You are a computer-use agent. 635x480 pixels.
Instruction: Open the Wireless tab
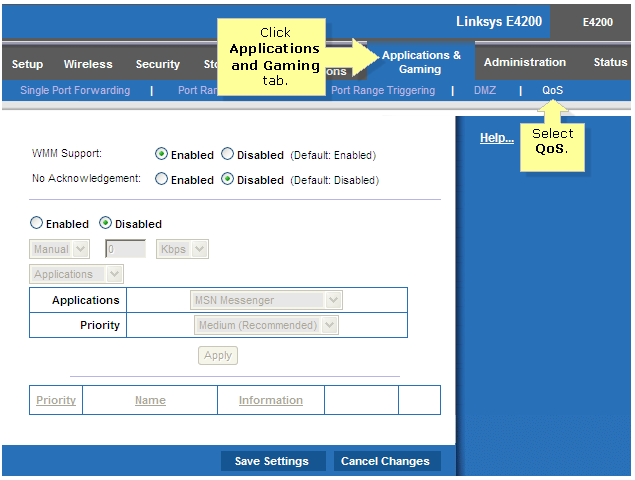click(x=88, y=64)
